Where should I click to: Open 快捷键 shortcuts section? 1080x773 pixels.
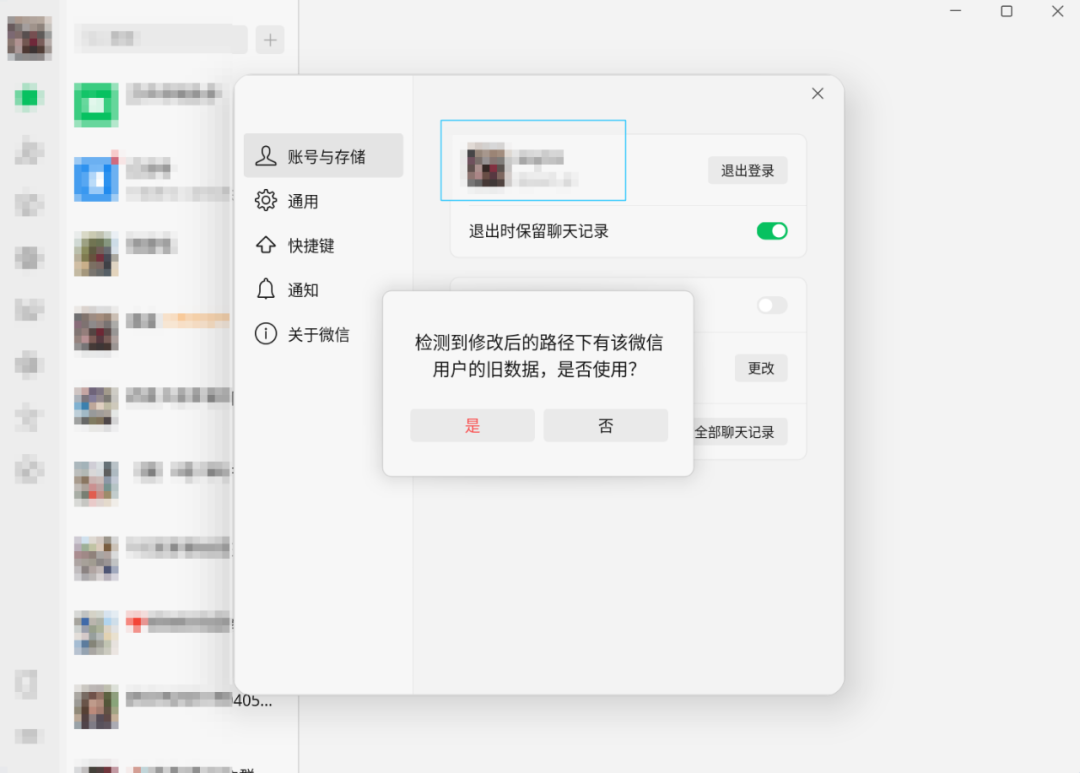(323, 245)
